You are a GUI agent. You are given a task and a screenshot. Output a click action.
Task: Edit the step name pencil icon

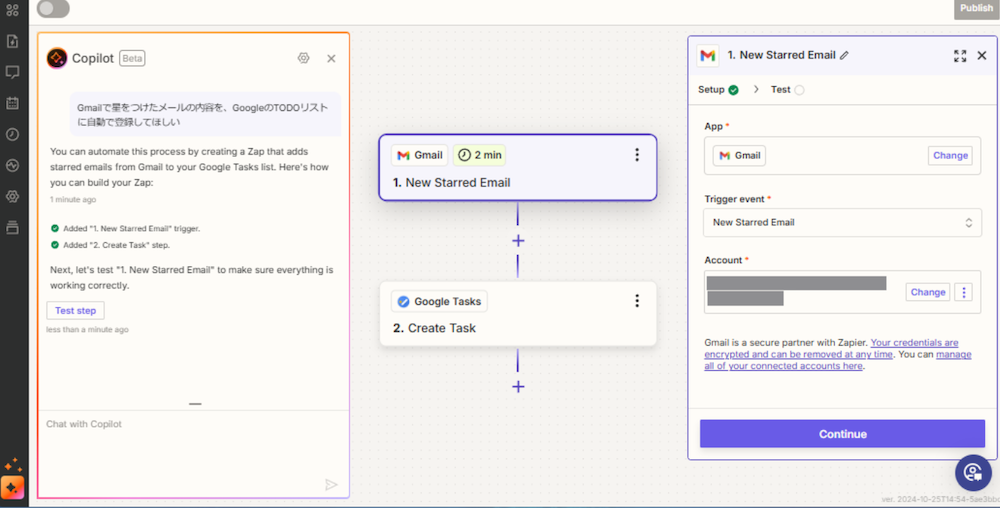(x=844, y=55)
